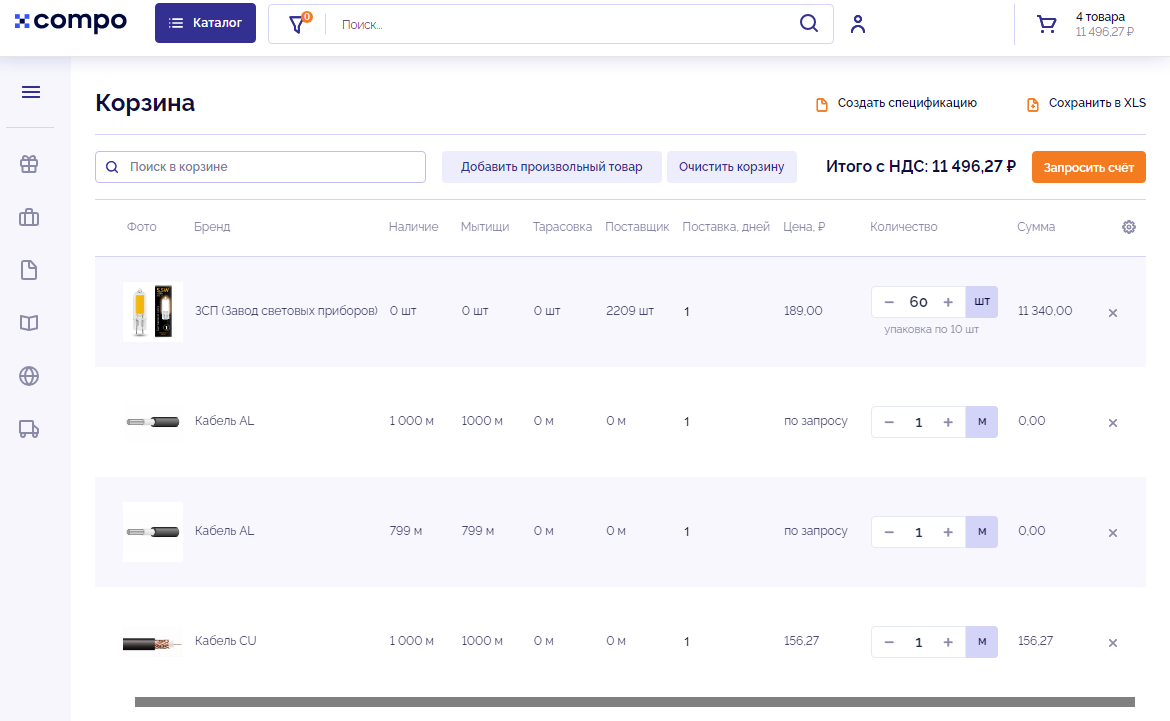Open the шт unit selector for ЗСП item
The width and height of the screenshot is (1170, 721).
click(982, 302)
